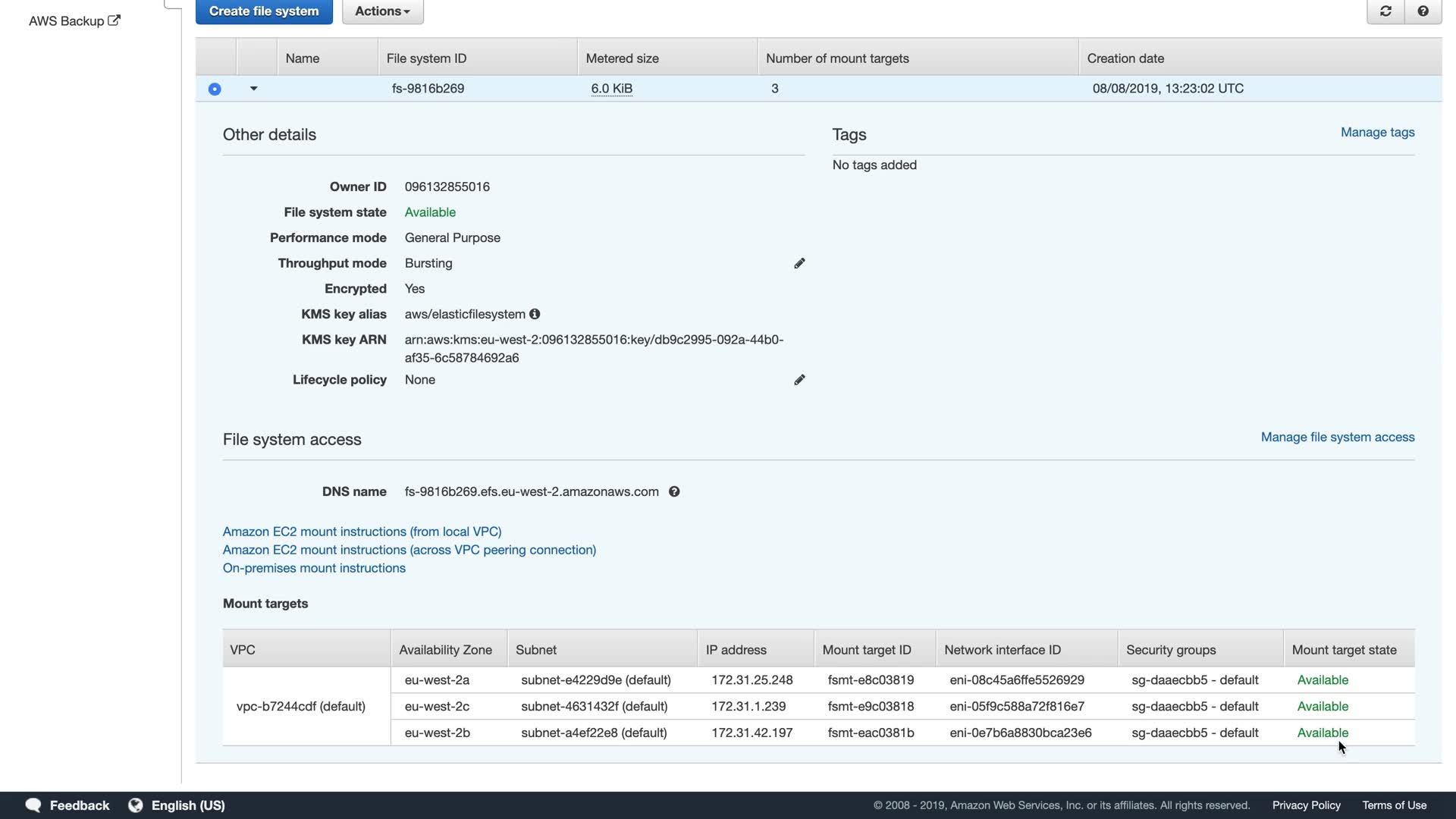Viewport: 1456px width, 819px height.
Task: Click the Feedback speech bubble icon
Action: [33, 805]
